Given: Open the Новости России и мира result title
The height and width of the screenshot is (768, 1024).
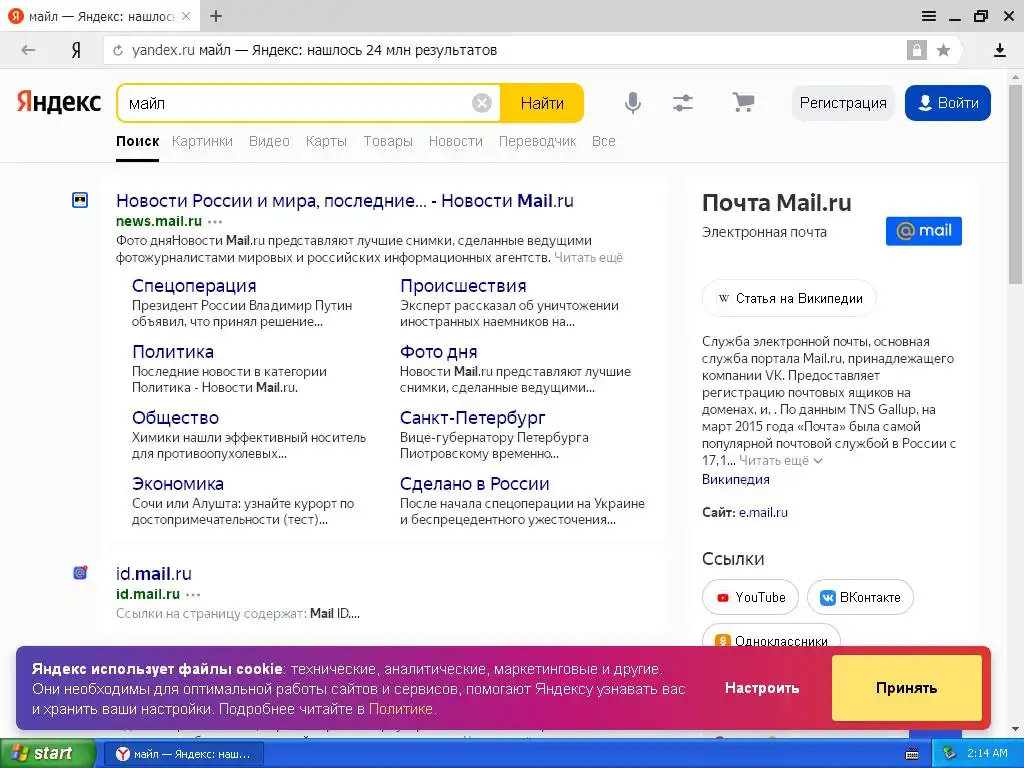Looking at the screenshot, I should click(x=345, y=200).
